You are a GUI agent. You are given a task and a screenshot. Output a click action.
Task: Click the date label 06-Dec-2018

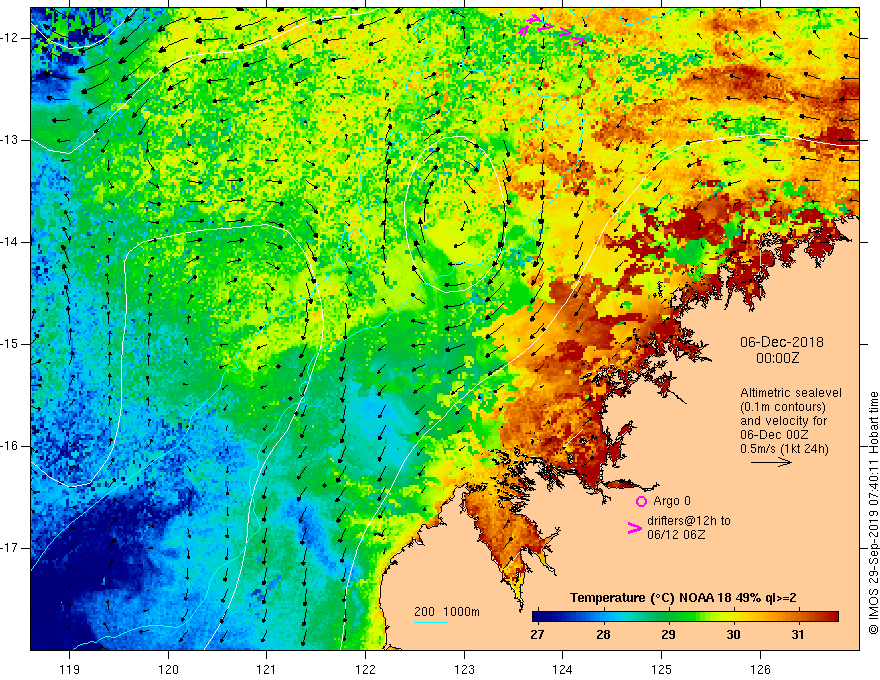click(x=782, y=342)
